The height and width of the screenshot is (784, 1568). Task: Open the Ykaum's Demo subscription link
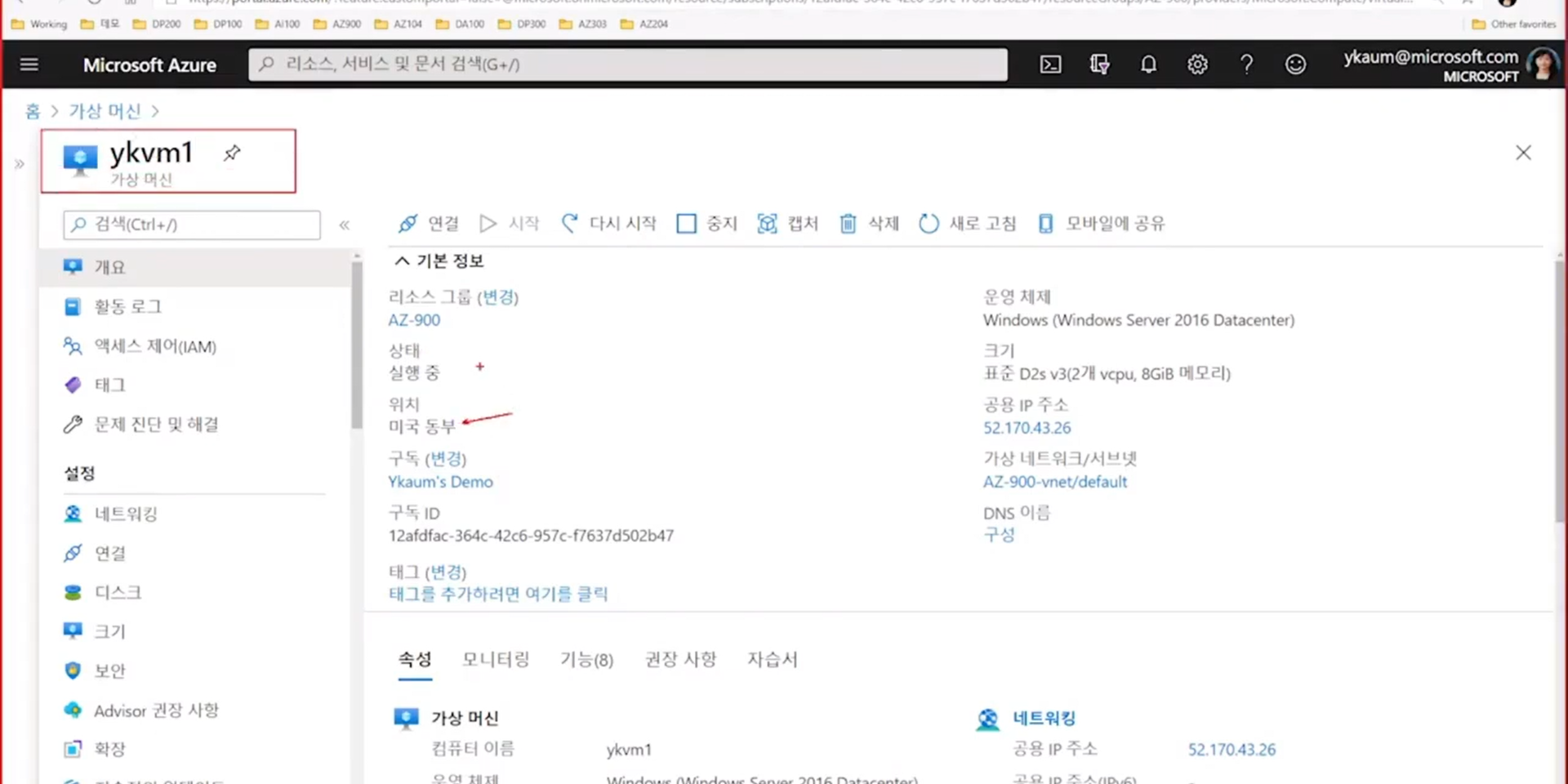[x=440, y=482]
